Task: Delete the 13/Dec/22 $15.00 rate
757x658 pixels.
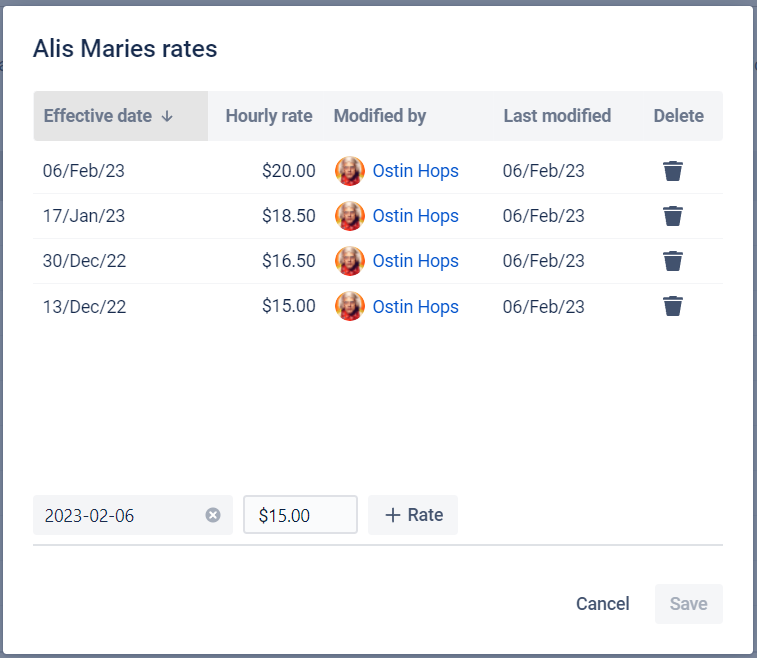Action: (x=673, y=306)
